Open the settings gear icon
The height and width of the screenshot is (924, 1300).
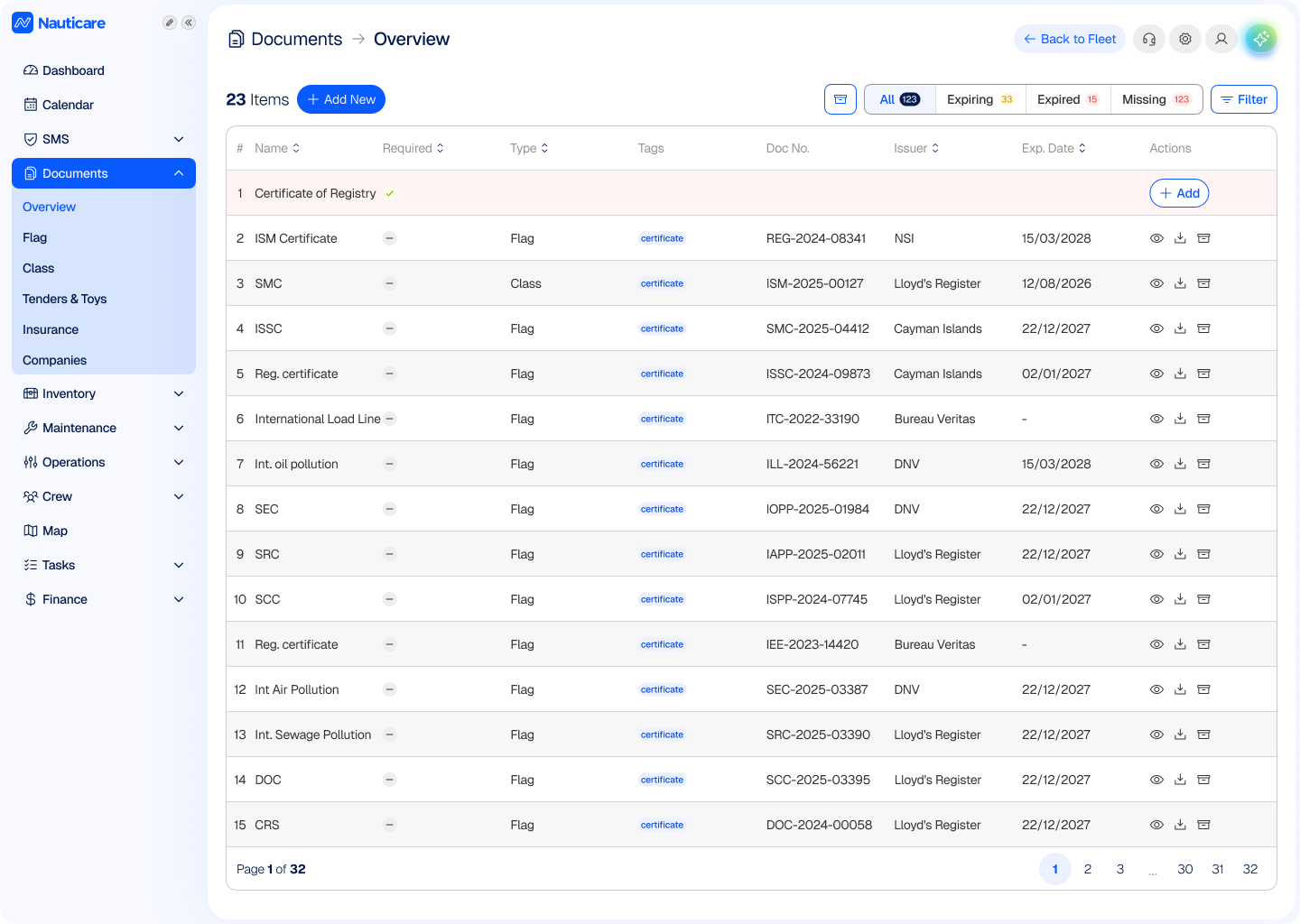pyautogui.click(x=1185, y=39)
